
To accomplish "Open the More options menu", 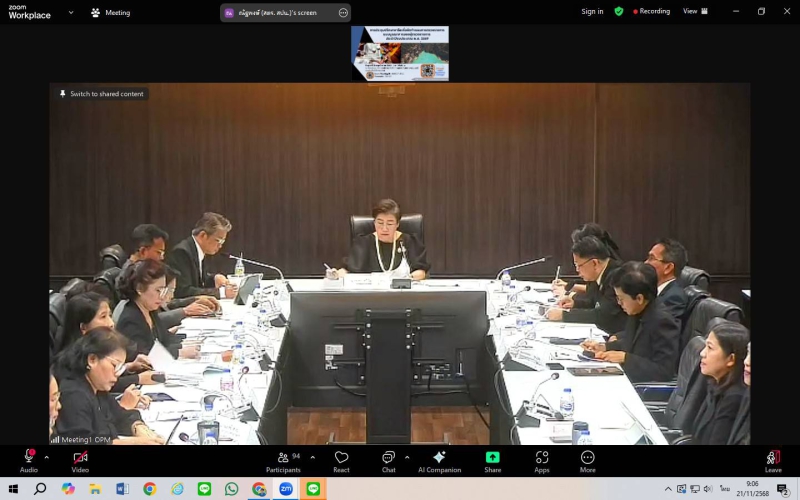I will coord(587,459).
